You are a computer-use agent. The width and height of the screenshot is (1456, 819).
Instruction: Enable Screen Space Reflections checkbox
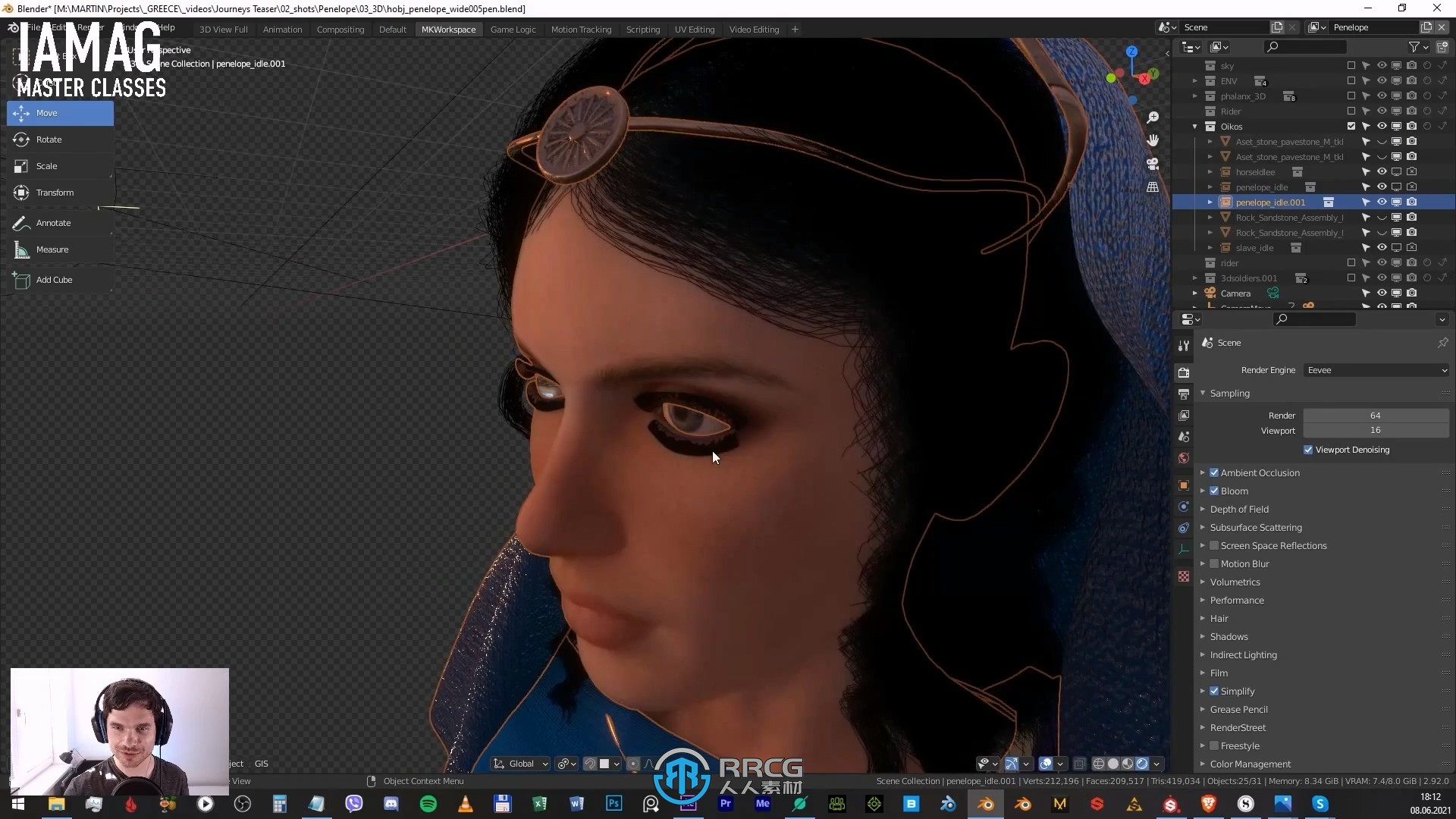pos(1214,545)
